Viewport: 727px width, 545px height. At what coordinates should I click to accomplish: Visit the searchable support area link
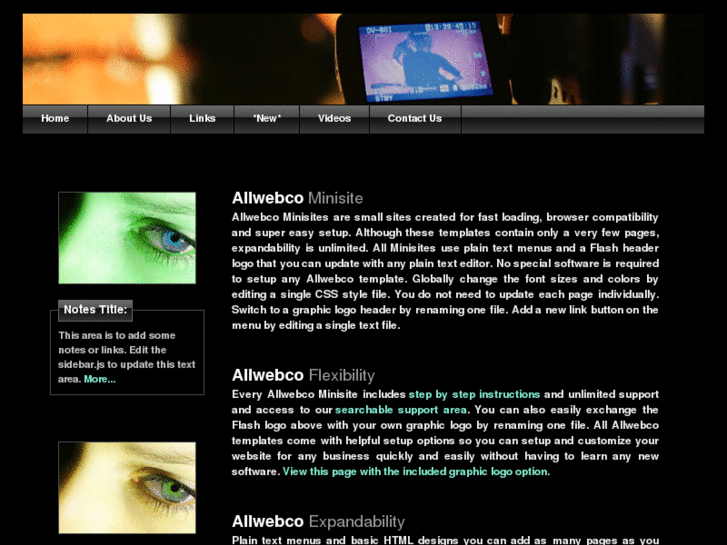401,410
